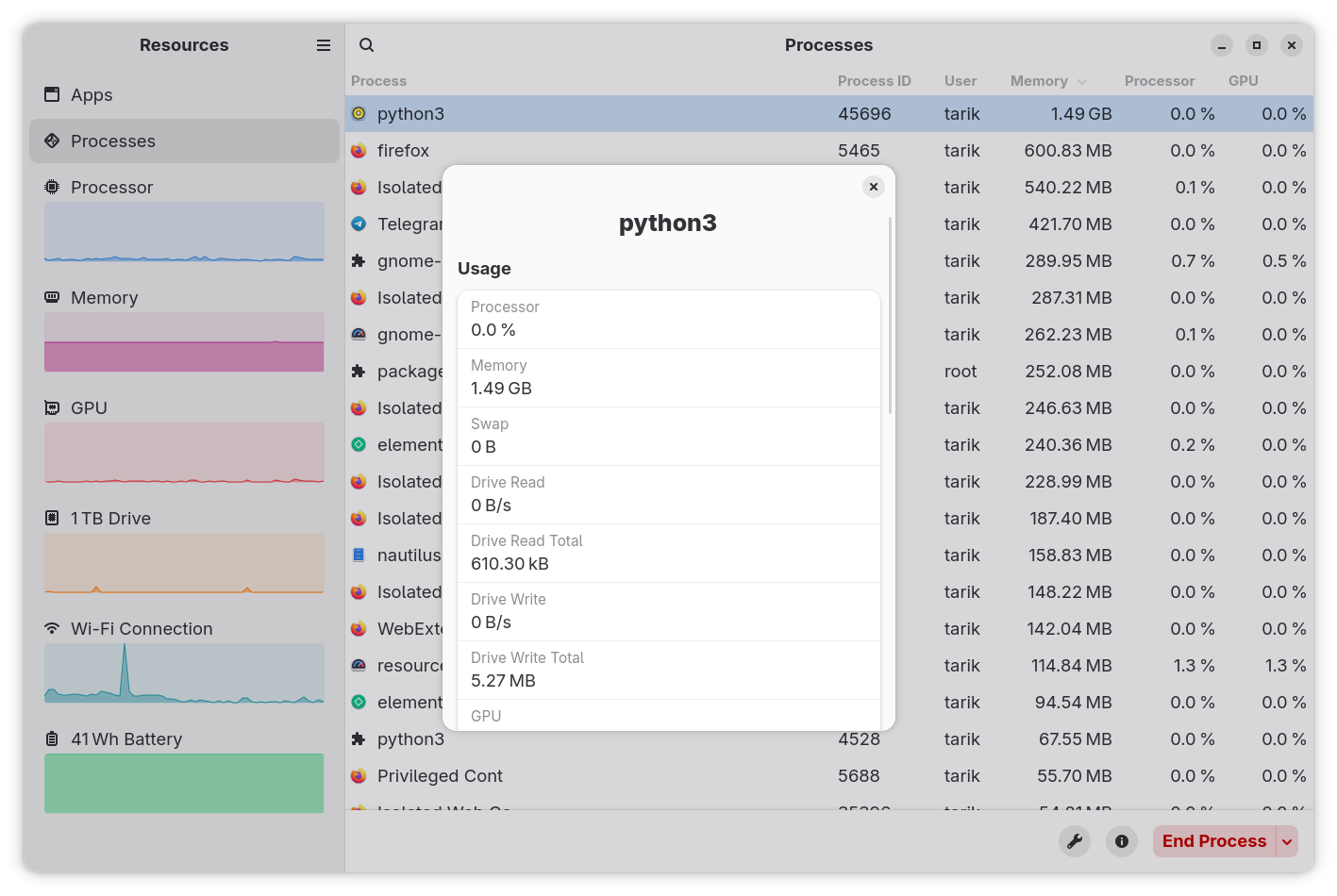The height and width of the screenshot is (896, 1337).
Task: Open the hamburger menu in the Resources sidebar
Action: (324, 45)
